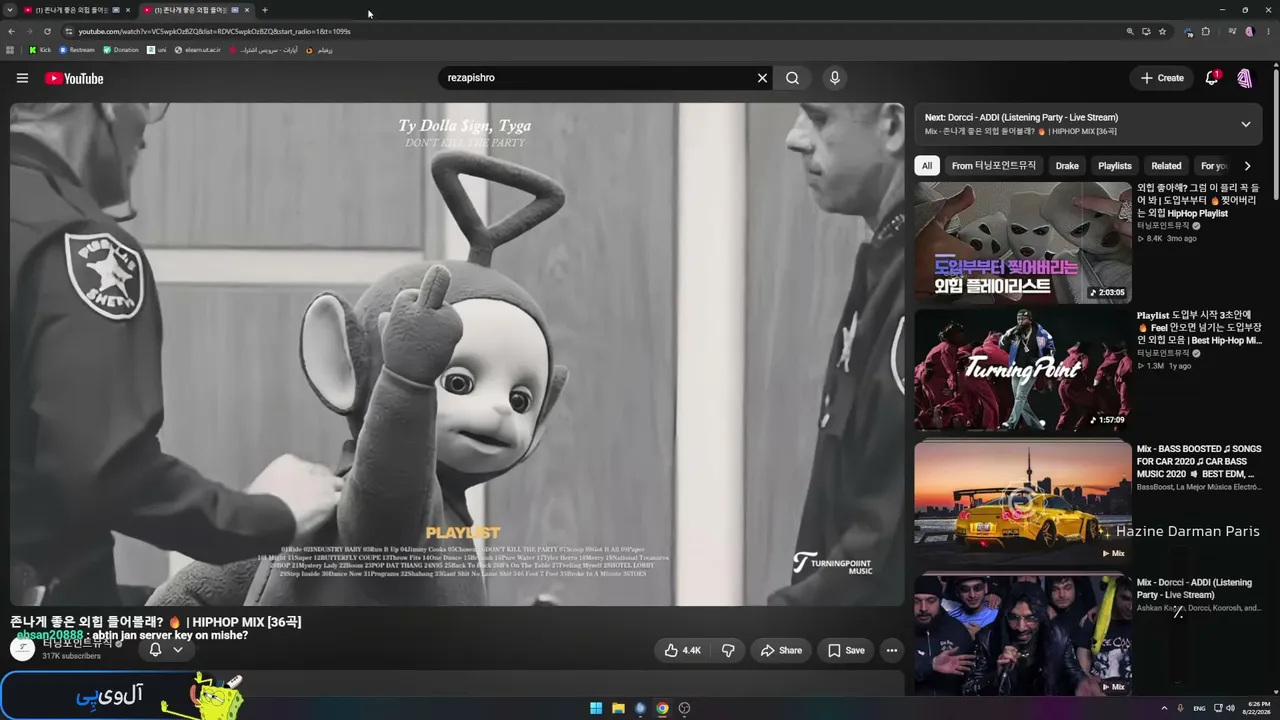This screenshot has height=720, width=1280.
Task: Open the Chrome three-dot menu
Action: tap(1267, 31)
